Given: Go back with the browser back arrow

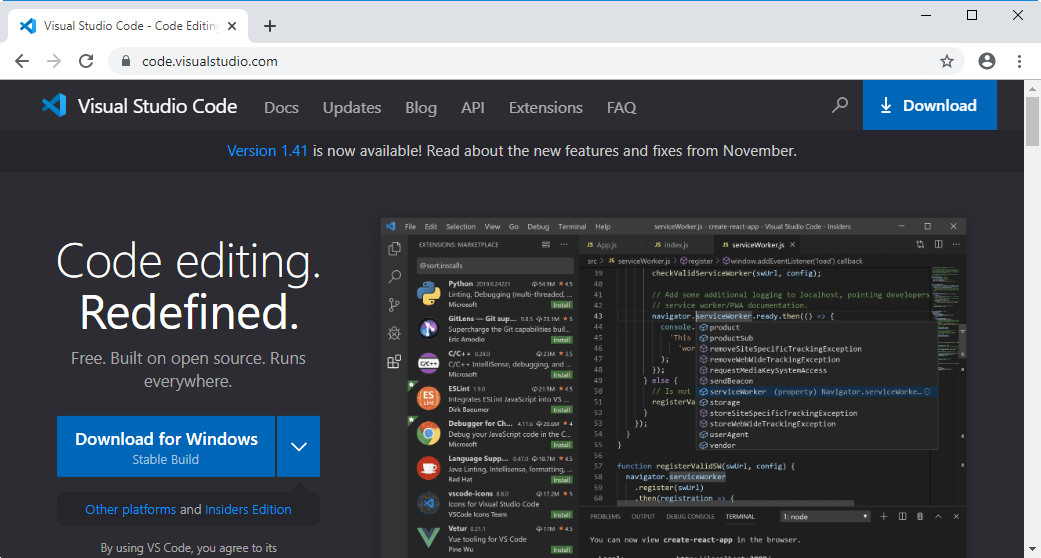Looking at the screenshot, I should coord(22,61).
